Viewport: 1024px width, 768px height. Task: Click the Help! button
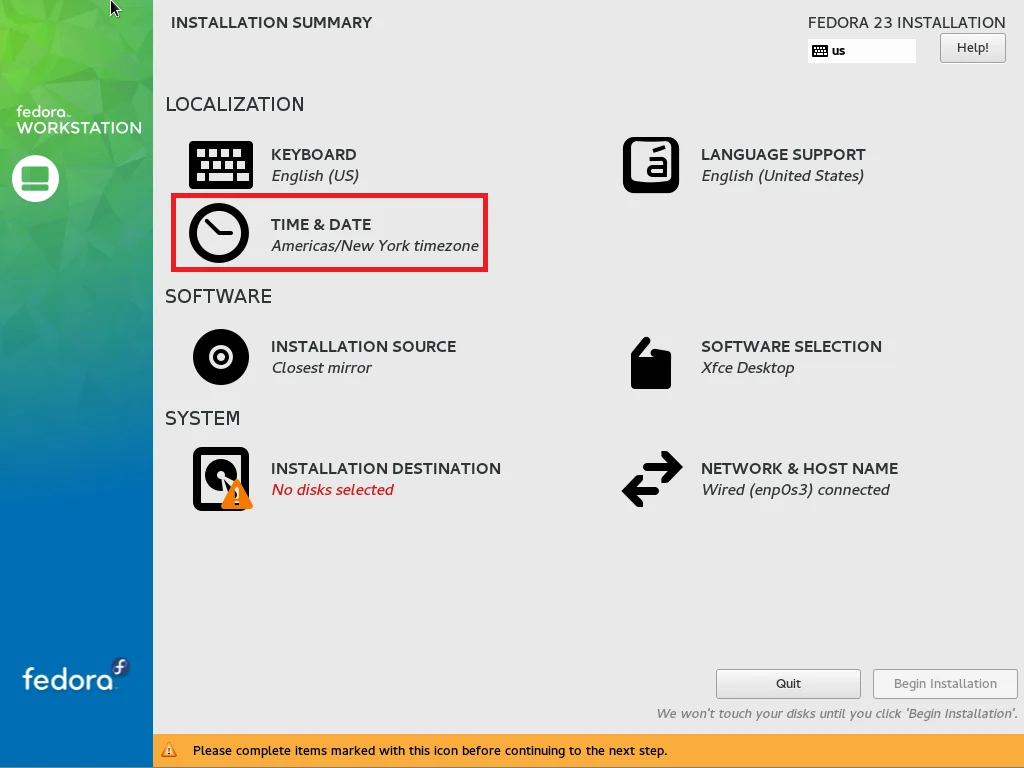click(x=972, y=48)
